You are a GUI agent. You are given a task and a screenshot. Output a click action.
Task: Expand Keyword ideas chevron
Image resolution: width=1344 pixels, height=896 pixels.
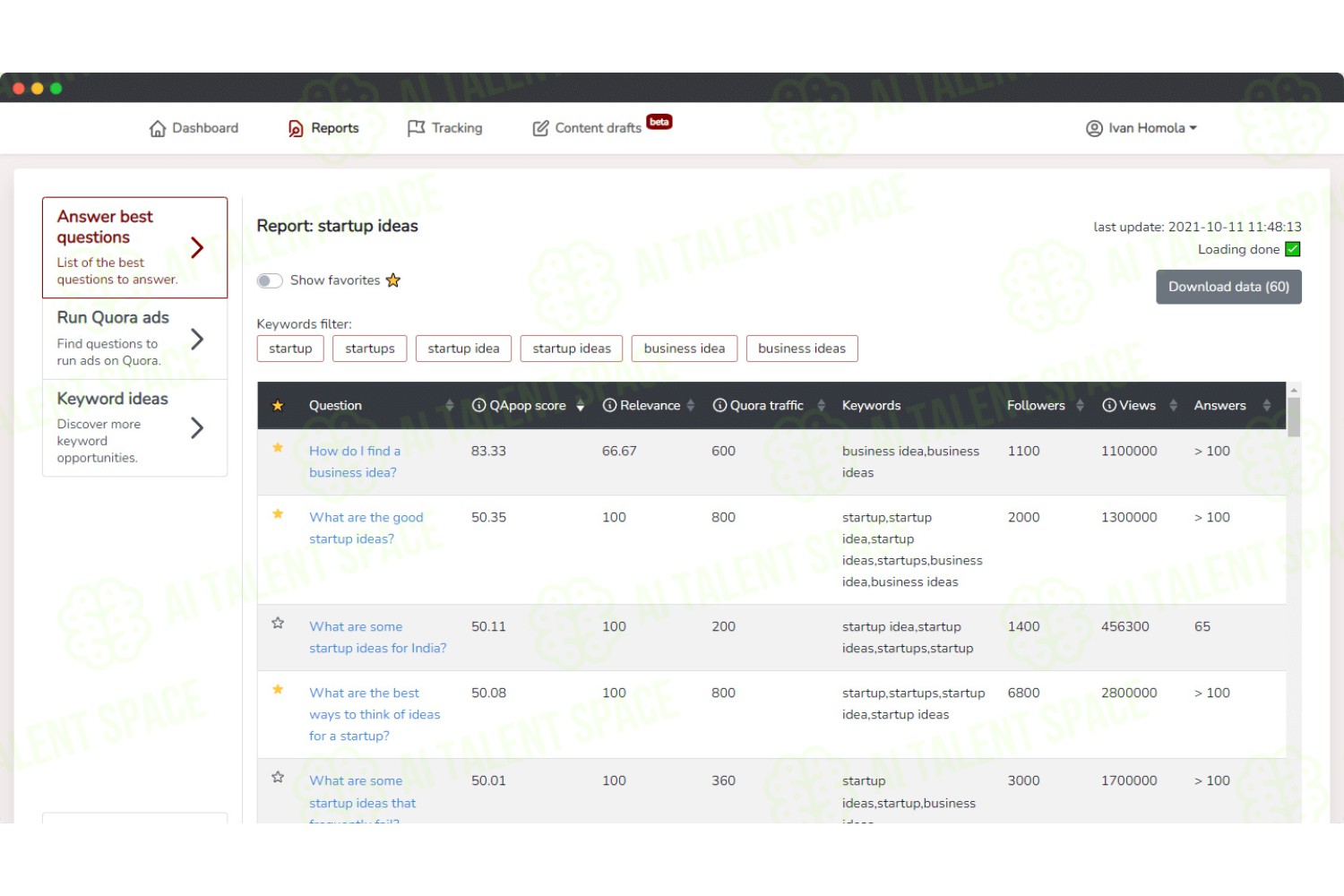coord(197,428)
